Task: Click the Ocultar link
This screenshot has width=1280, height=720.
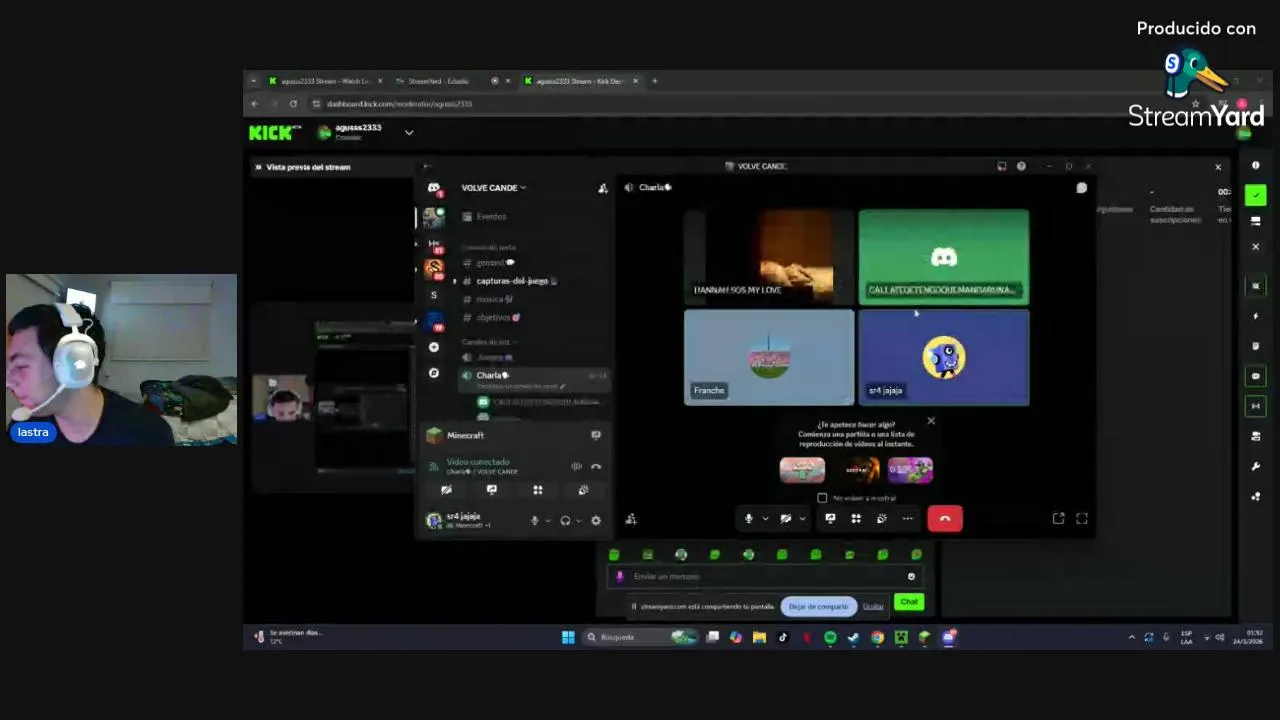Action: pyautogui.click(x=873, y=606)
